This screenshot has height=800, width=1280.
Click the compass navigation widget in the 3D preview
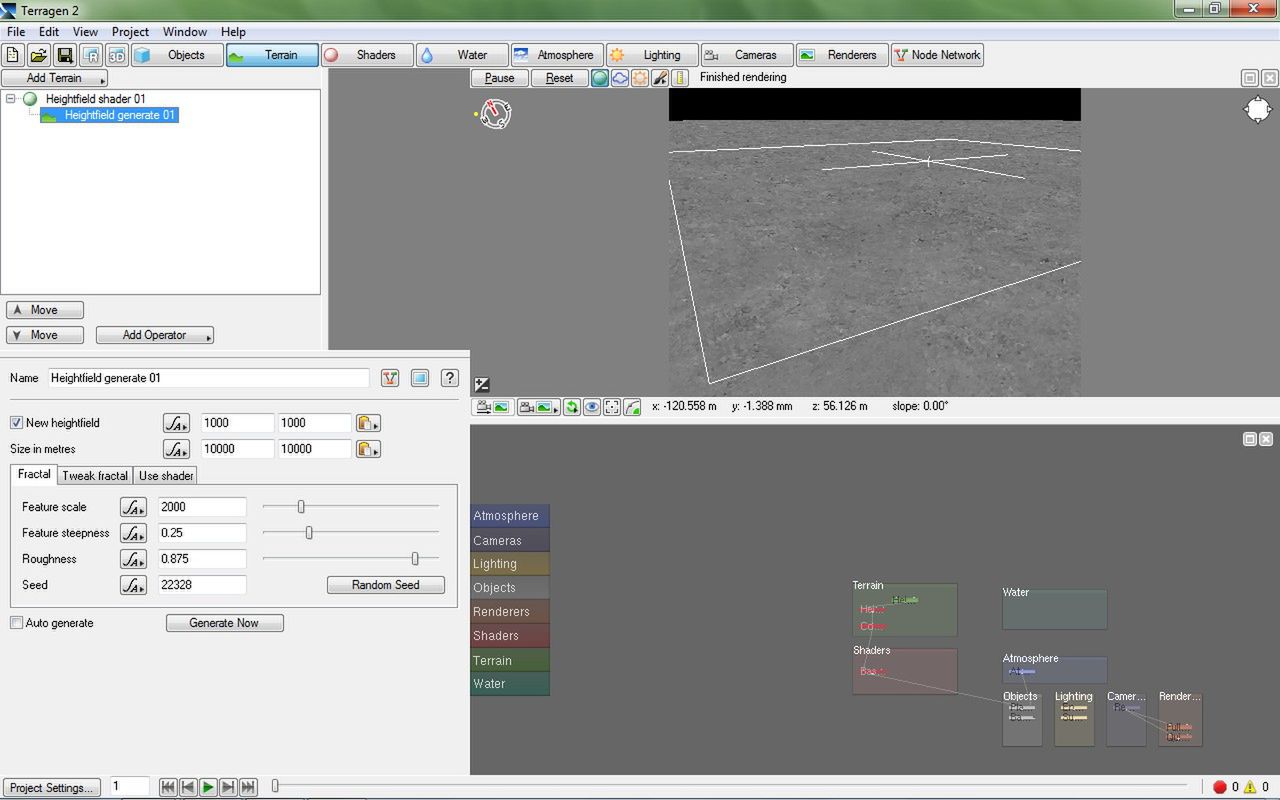(x=495, y=113)
